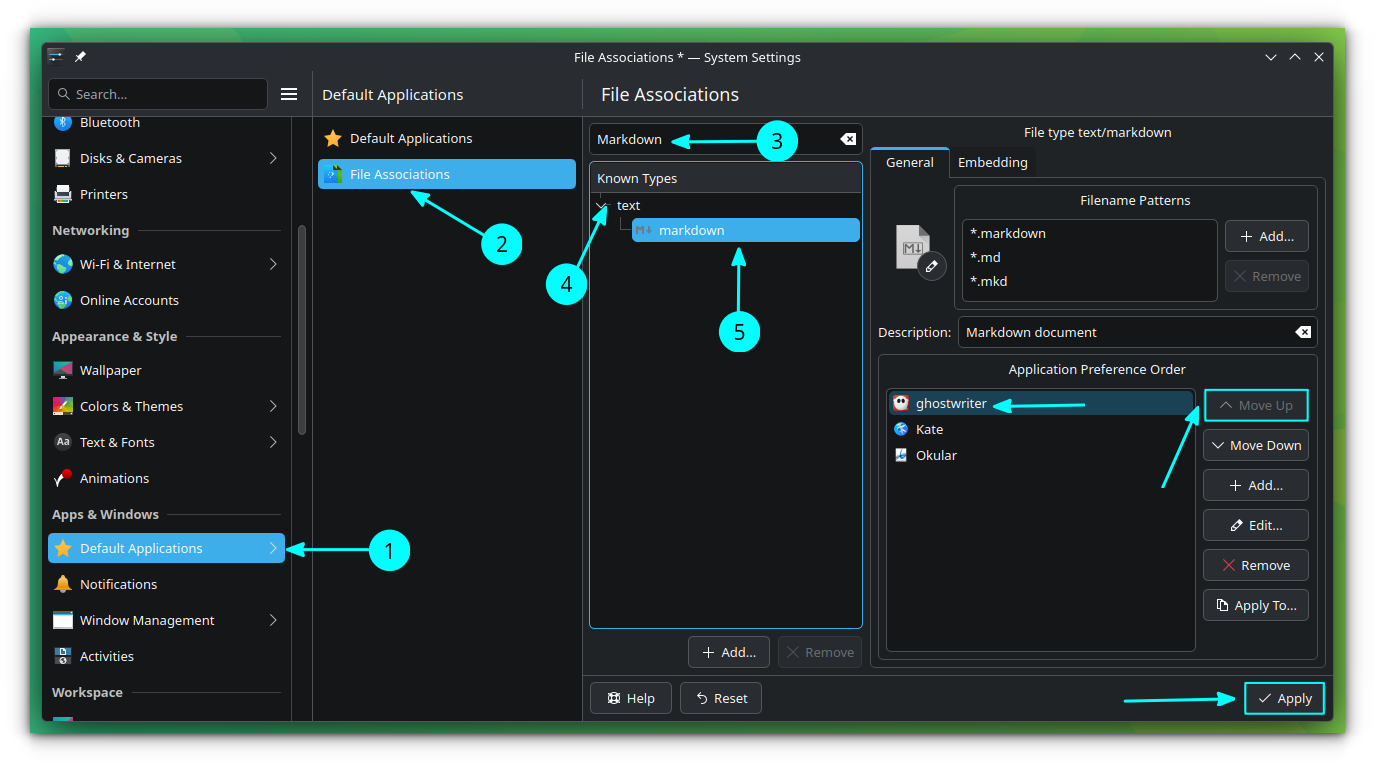Expand Window Management submenu arrow
The image size is (1375, 765).
[x=273, y=620]
